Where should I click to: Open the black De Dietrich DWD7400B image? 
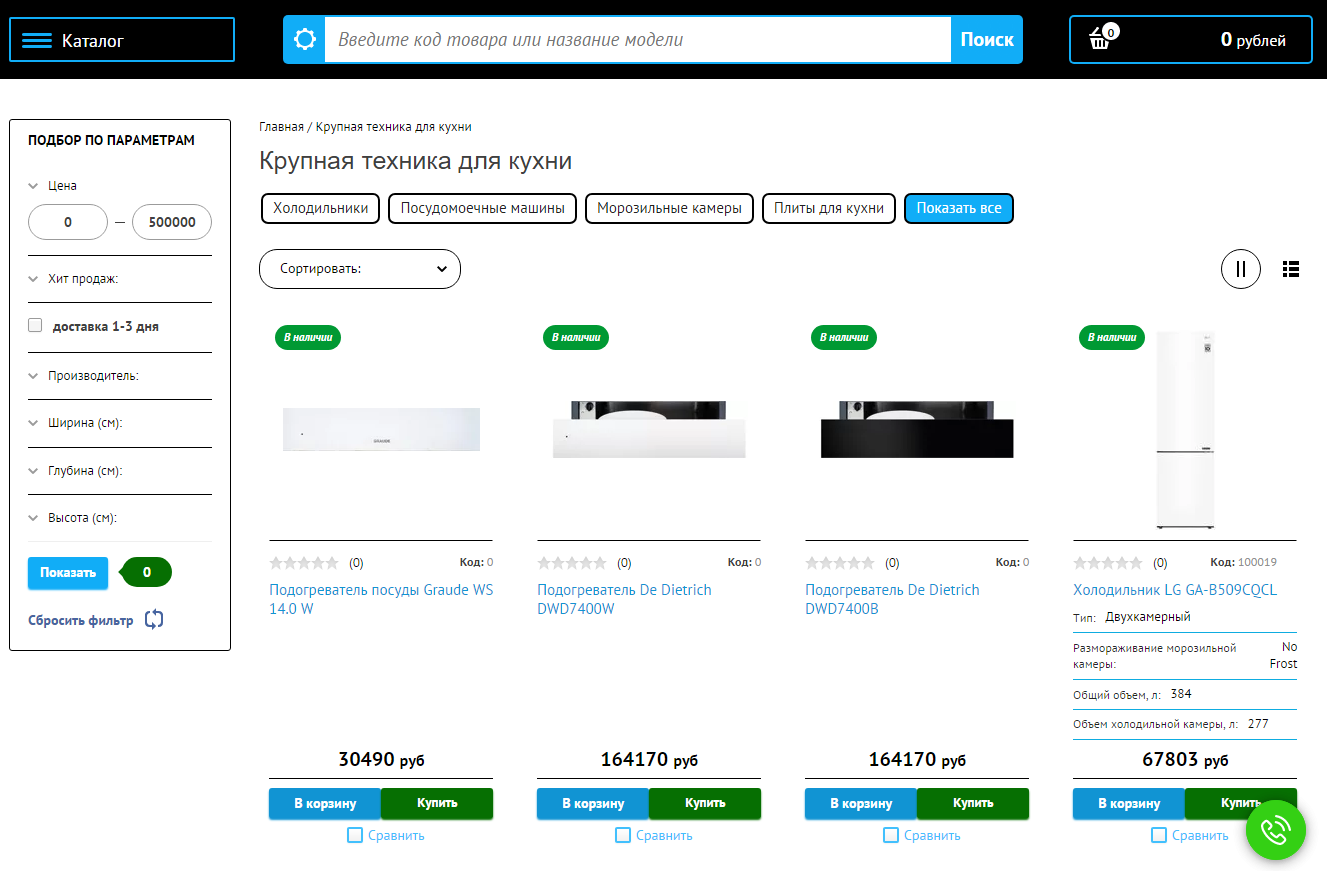pyautogui.click(x=917, y=429)
